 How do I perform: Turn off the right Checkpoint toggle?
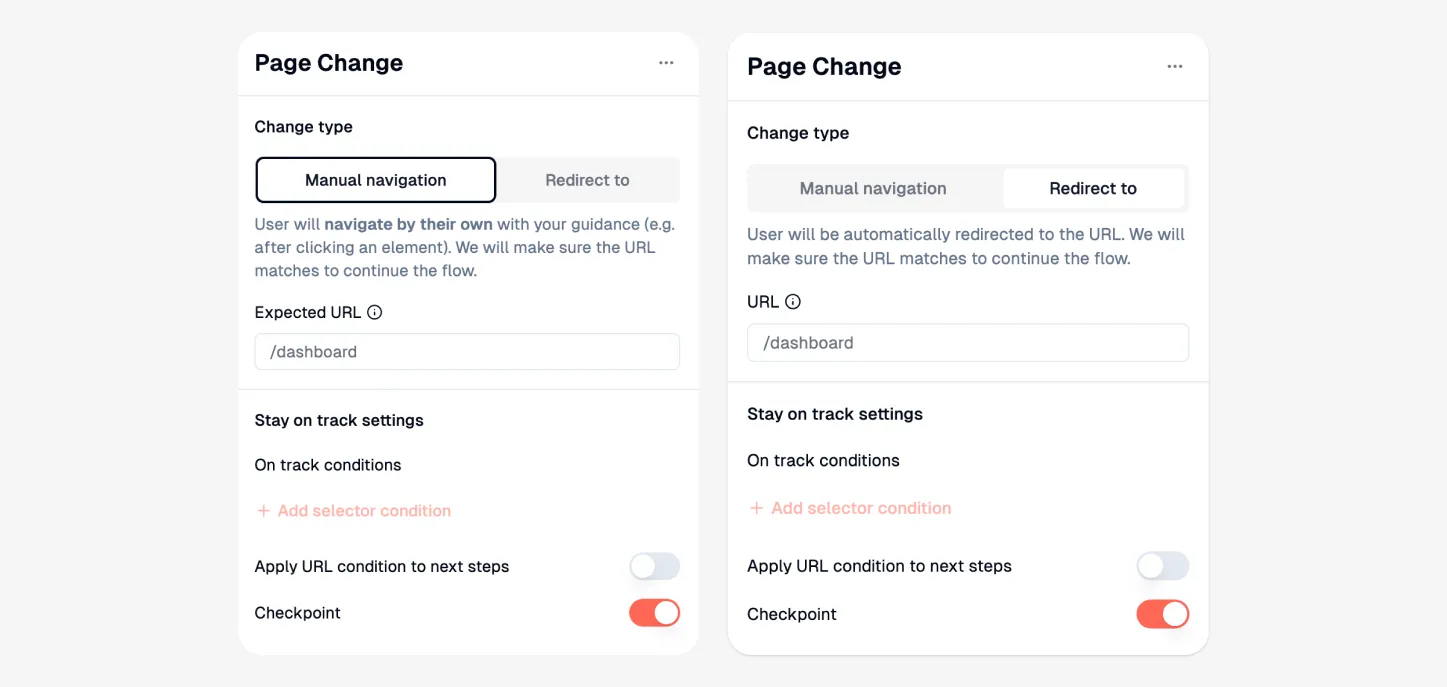coord(1162,614)
